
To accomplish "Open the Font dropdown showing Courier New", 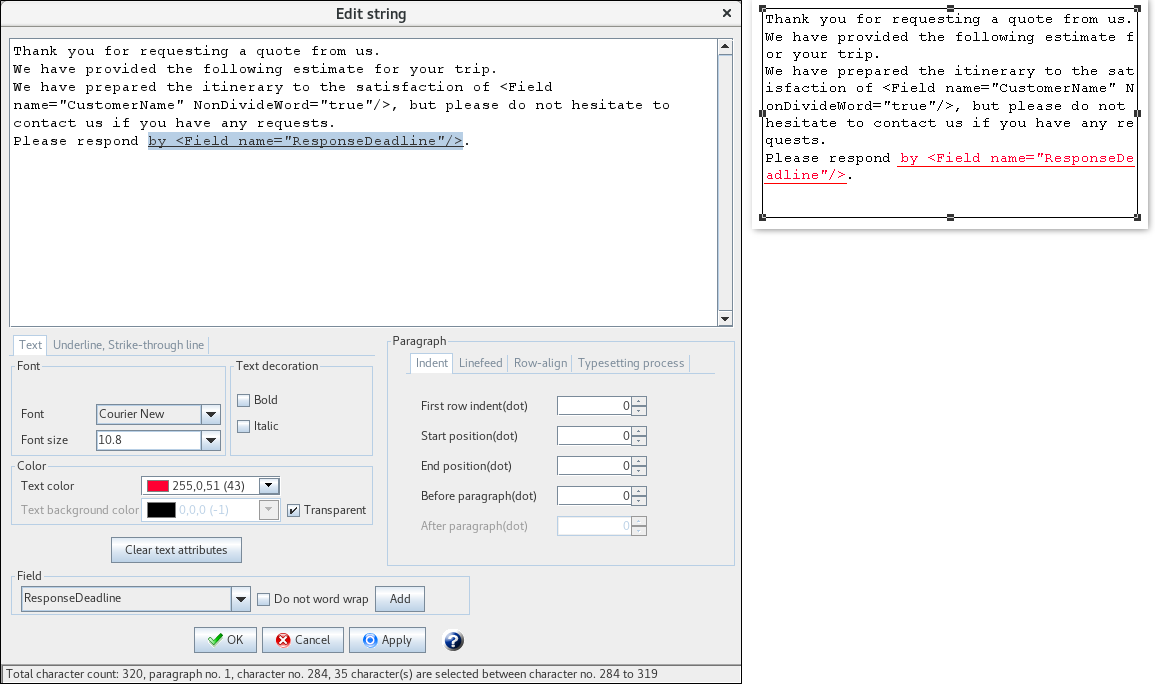I will [x=210, y=414].
